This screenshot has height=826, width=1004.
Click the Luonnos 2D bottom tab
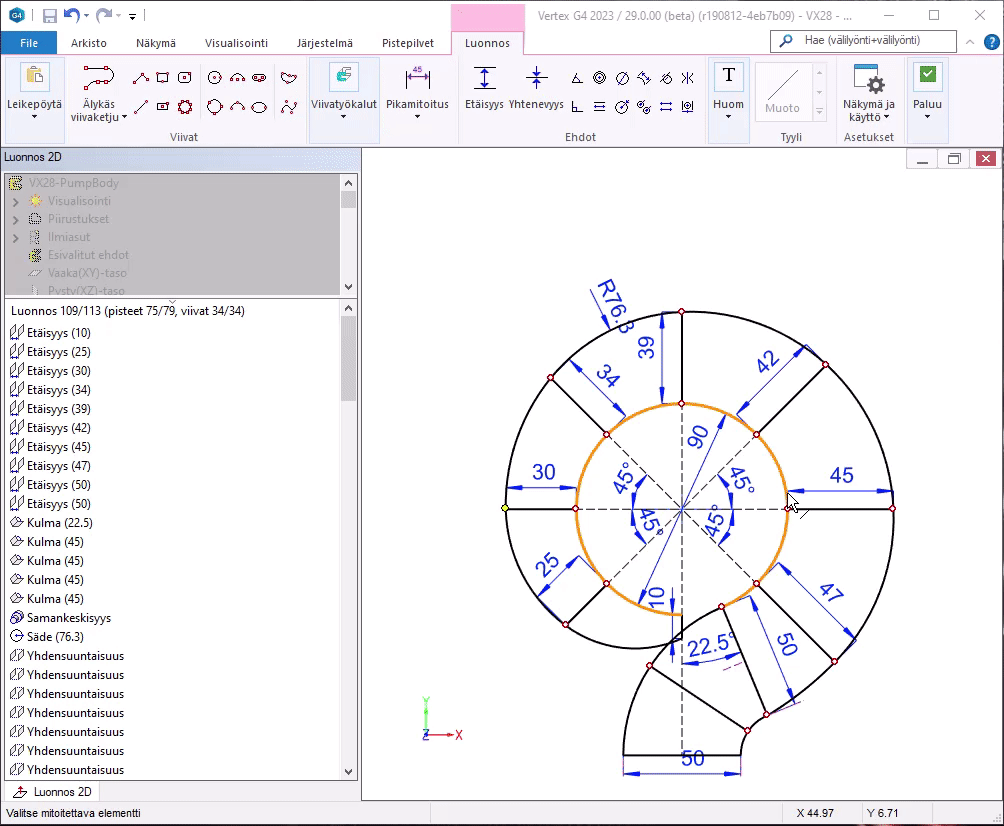(x=54, y=792)
